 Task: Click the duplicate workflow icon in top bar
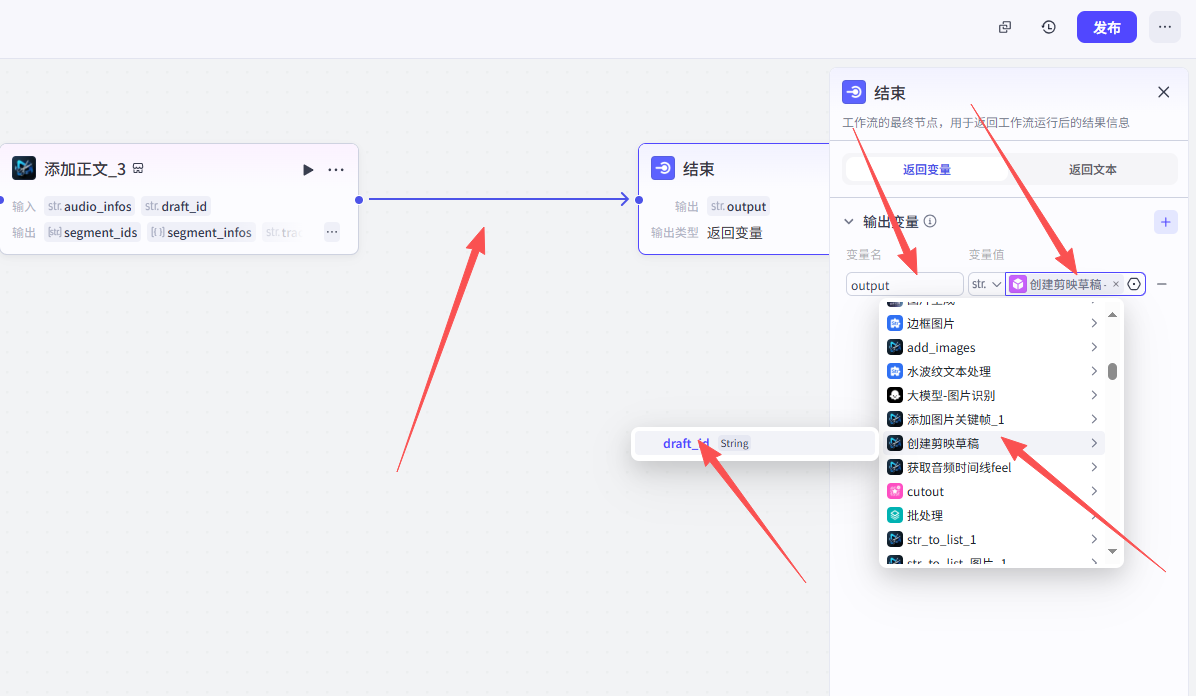click(x=1005, y=27)
